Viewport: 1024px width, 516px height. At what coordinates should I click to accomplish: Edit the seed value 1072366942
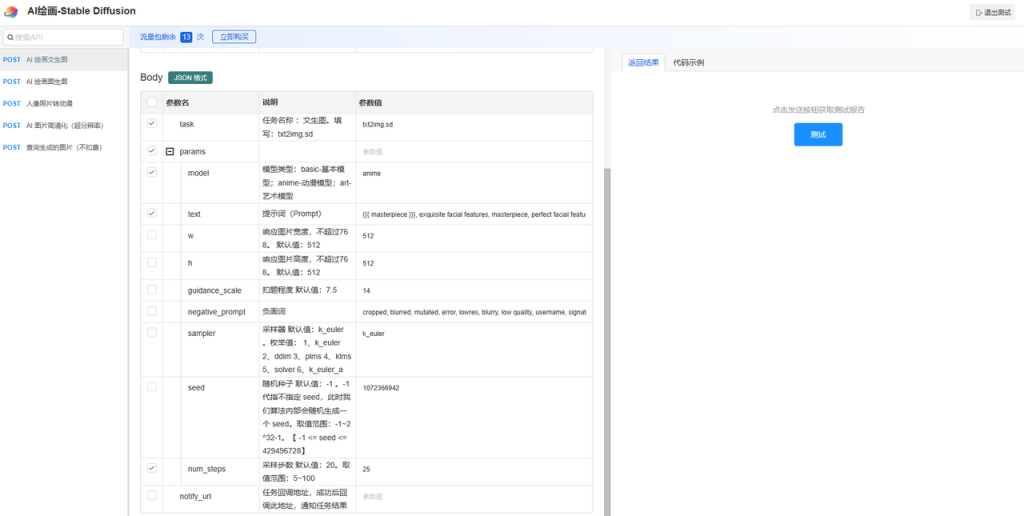pos(473,388)
